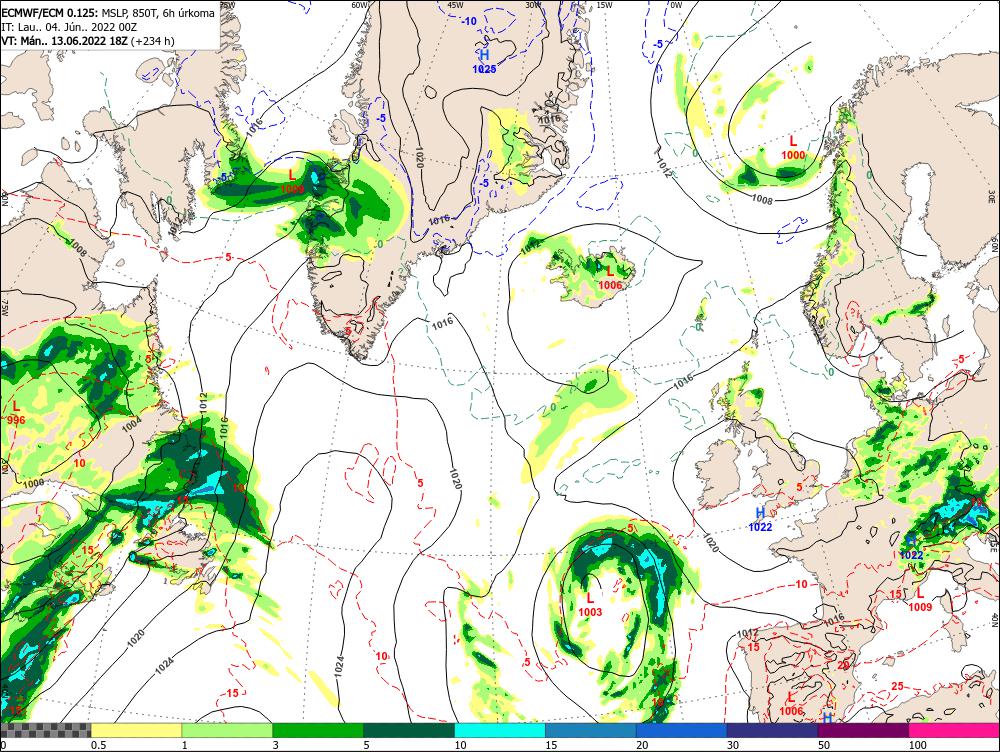This screenshot has height=752, width=1000.
Task: Click the H 1025 high marker over Greenland
Action: click(484, 61)
